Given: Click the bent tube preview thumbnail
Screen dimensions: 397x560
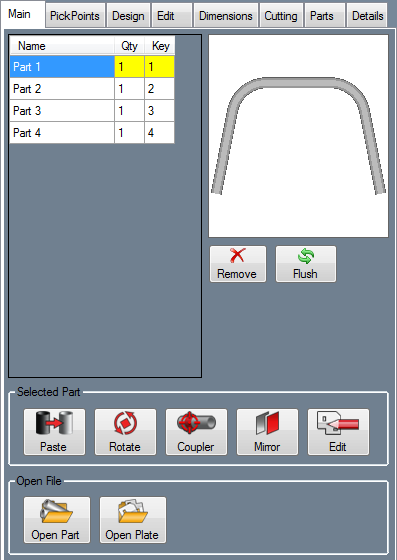Looking at the screenshot, I should pos(298,136).
